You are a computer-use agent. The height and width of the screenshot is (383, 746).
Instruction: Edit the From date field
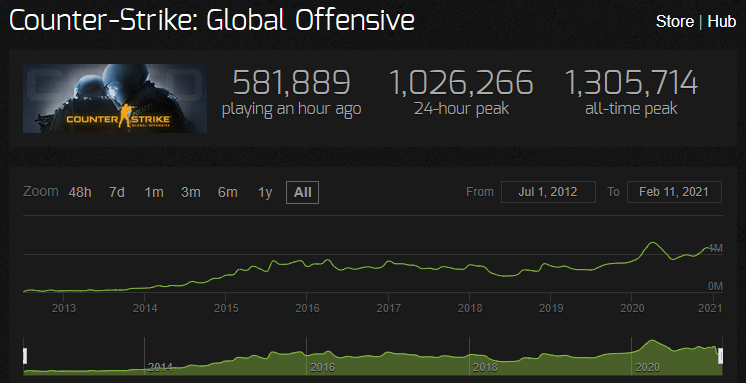click(548, 192)
